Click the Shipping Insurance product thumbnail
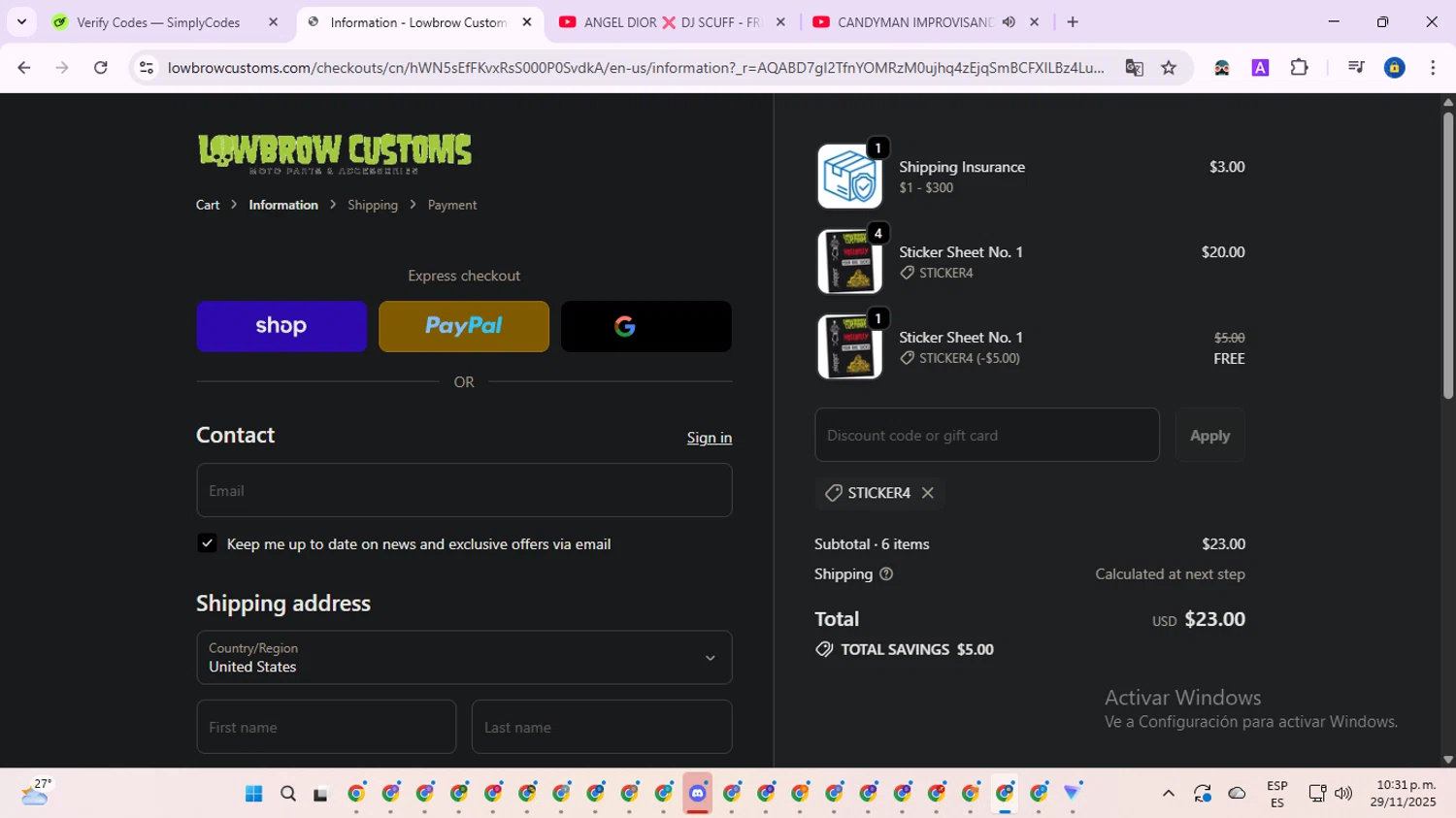The height and width of the screenshot is (818, 1456). (849, 177)
